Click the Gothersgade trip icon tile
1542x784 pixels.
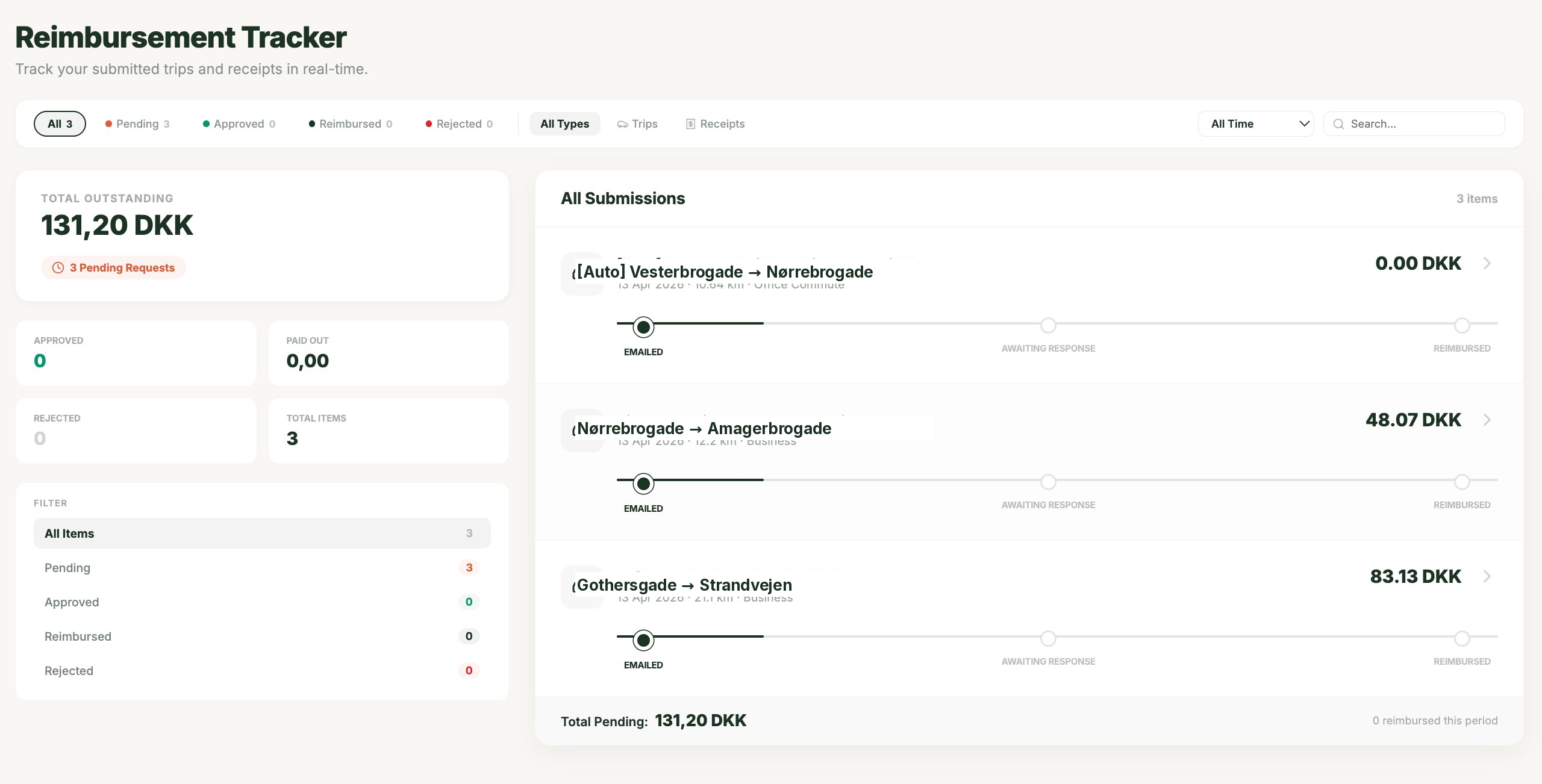(582, 587)
